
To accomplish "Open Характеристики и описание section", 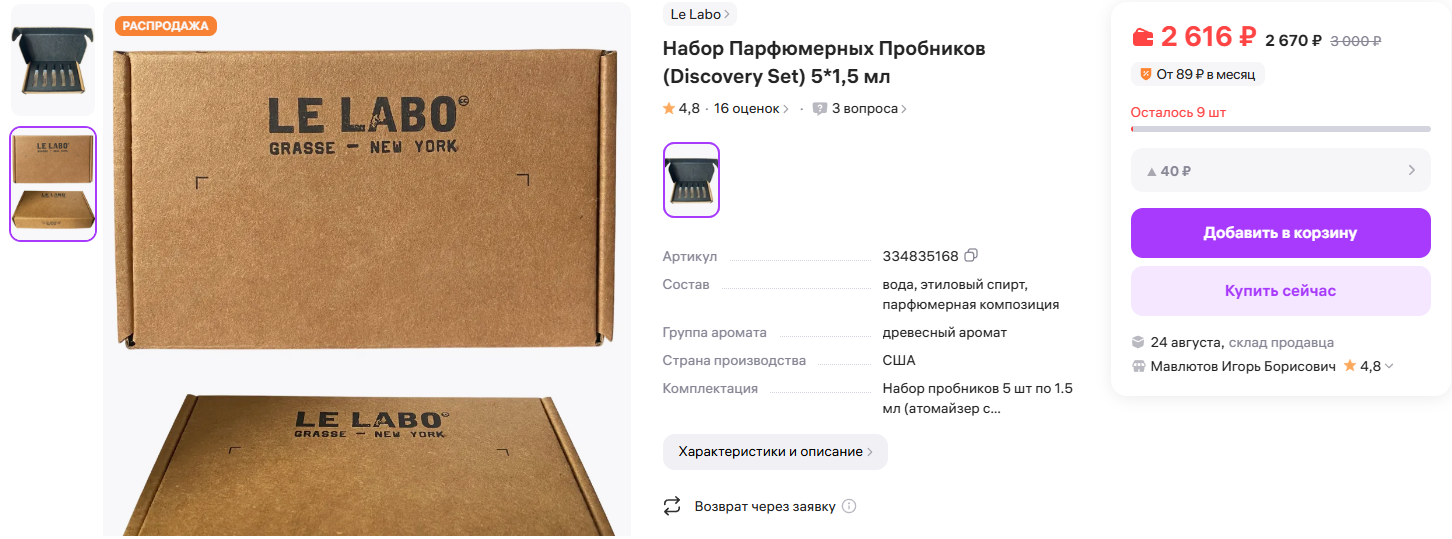I will point(775,452).
